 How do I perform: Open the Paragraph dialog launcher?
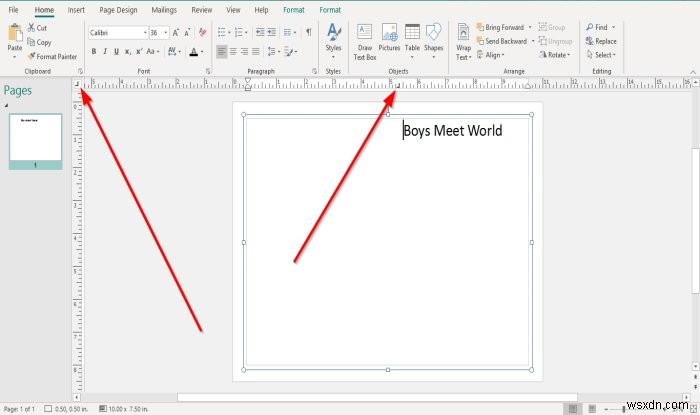[x=314, y=71]
